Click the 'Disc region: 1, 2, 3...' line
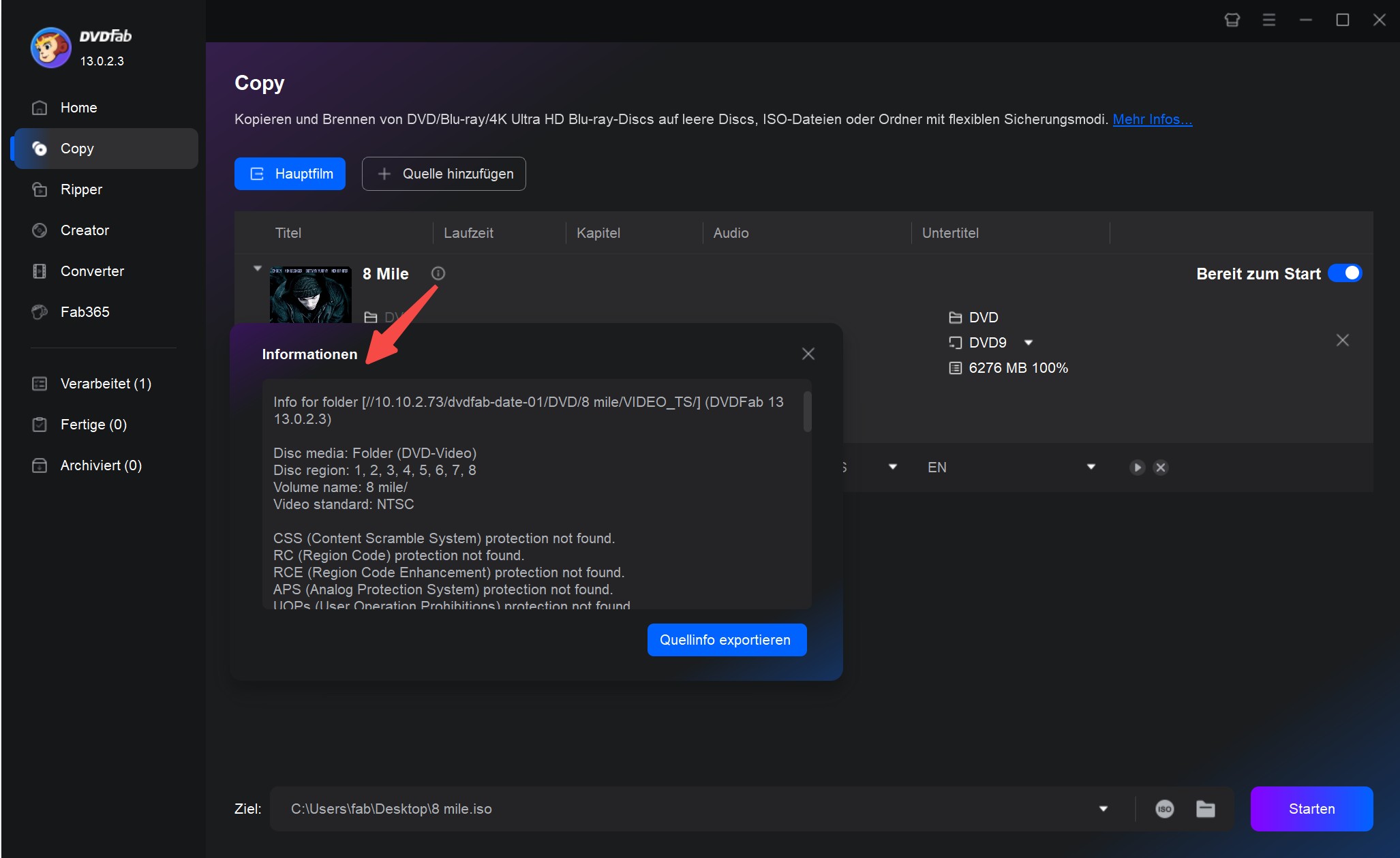Image resolution: width=1400 pixels, height=858 pixels. pyautogui.click(x=375, y=470)
